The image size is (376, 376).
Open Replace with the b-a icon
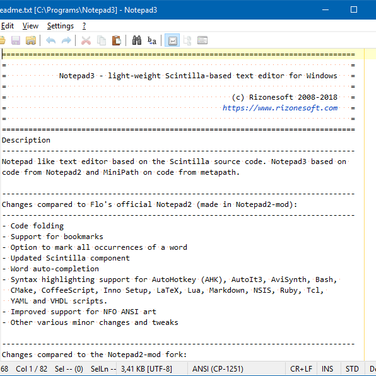pyautogui.click(x=152, y=41)
